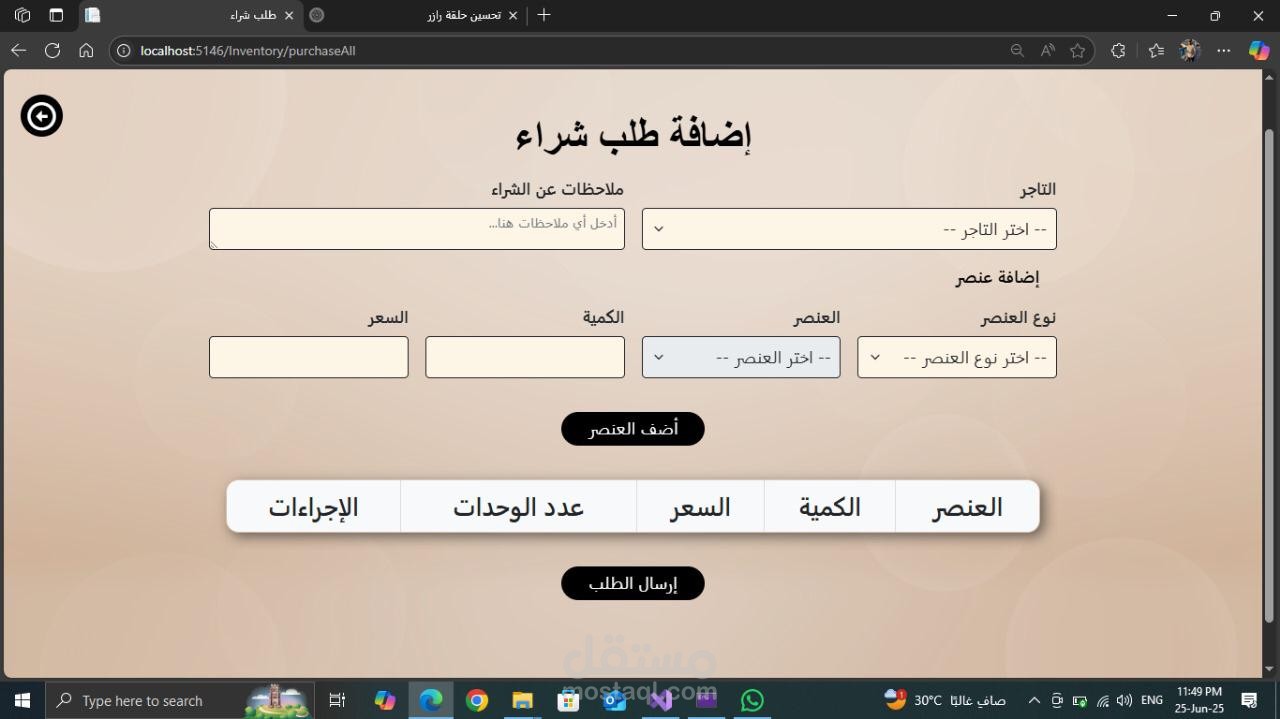1280x719 pixels.
Task: Click the browser home icon
Action: (x=86, y=50)
